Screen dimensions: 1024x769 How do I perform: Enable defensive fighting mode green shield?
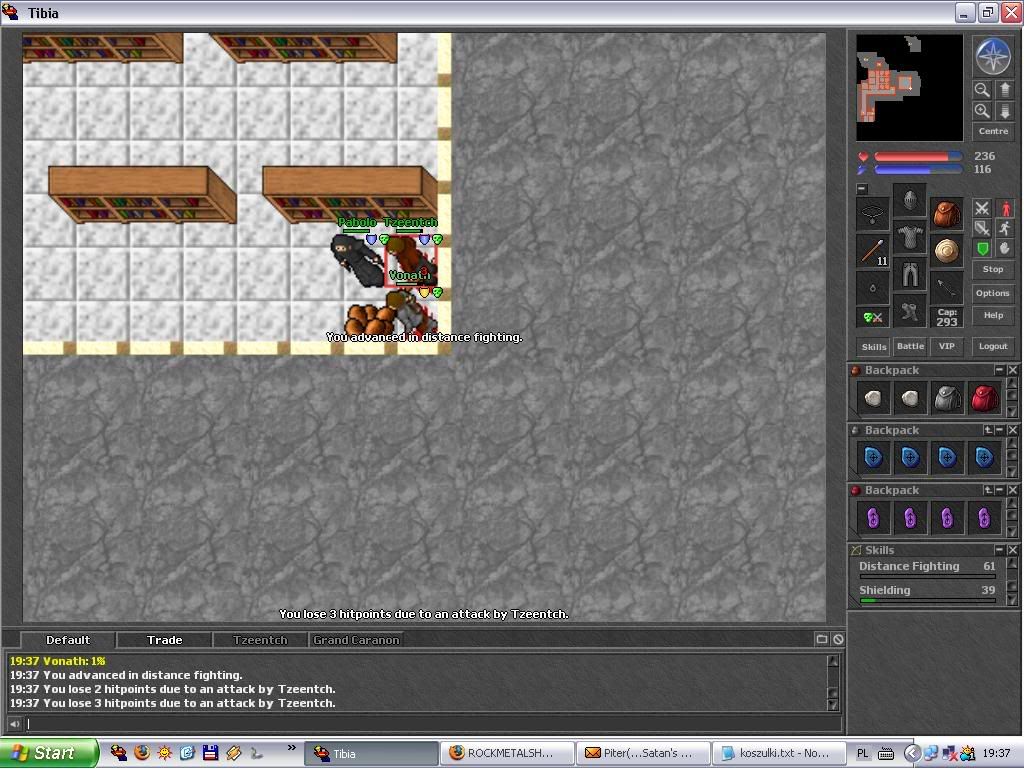tap(982, 248)
